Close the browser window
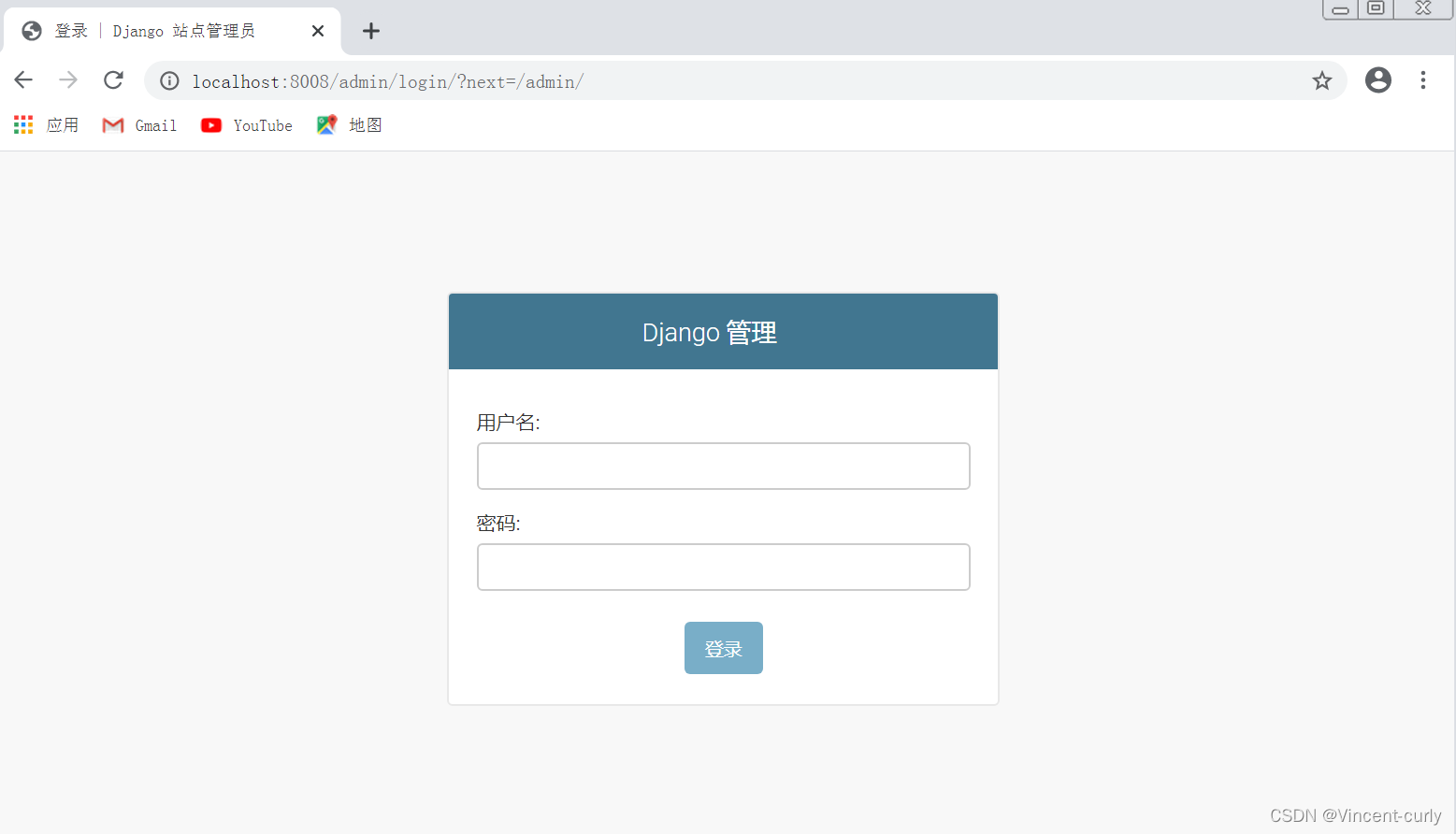 [1423, 9]
